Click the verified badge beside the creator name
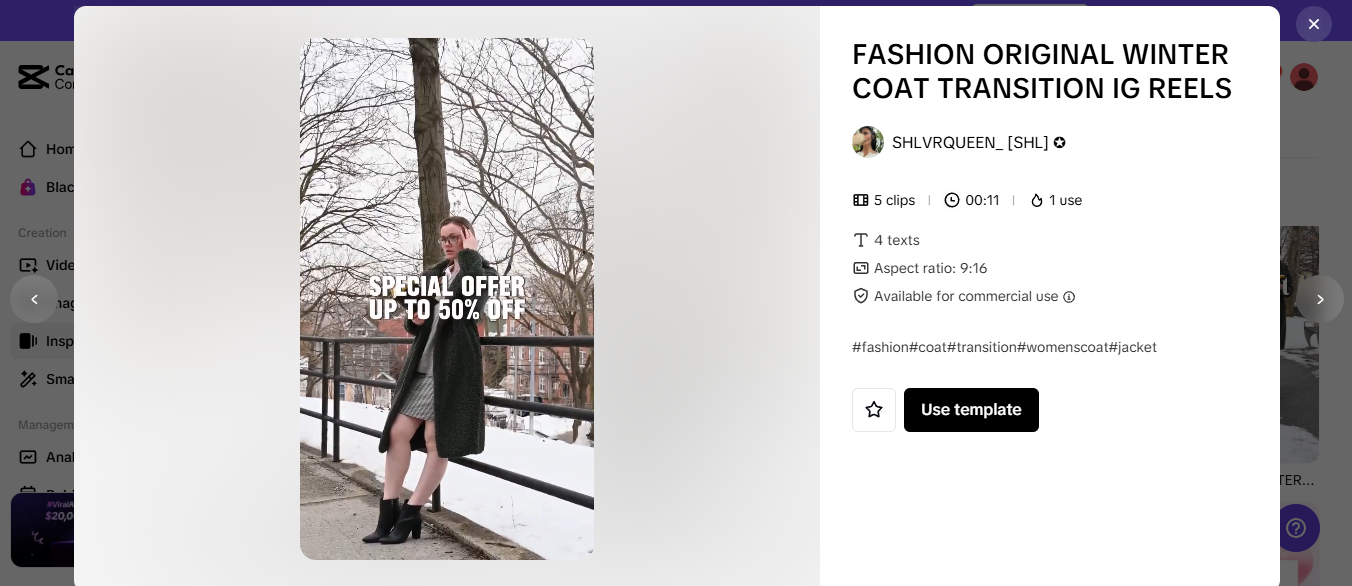This screenshot has width=1352, height=586. [x=1060, y=143]
